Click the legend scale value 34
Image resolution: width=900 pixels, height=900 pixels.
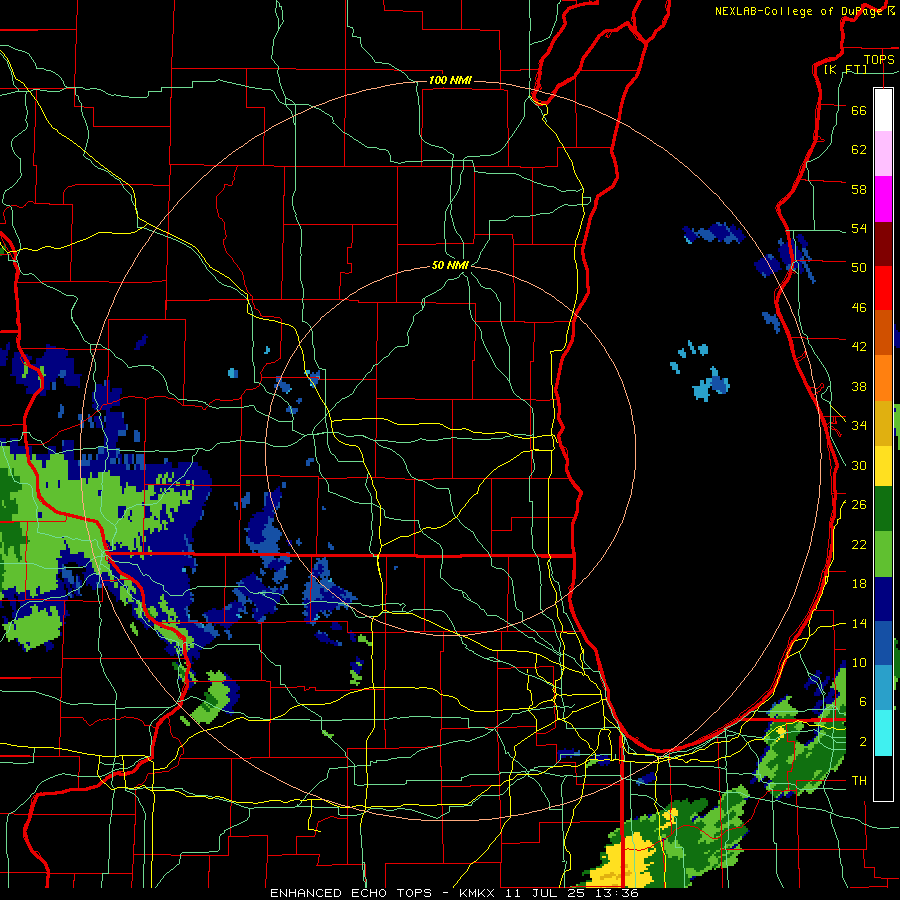(859, 425)
